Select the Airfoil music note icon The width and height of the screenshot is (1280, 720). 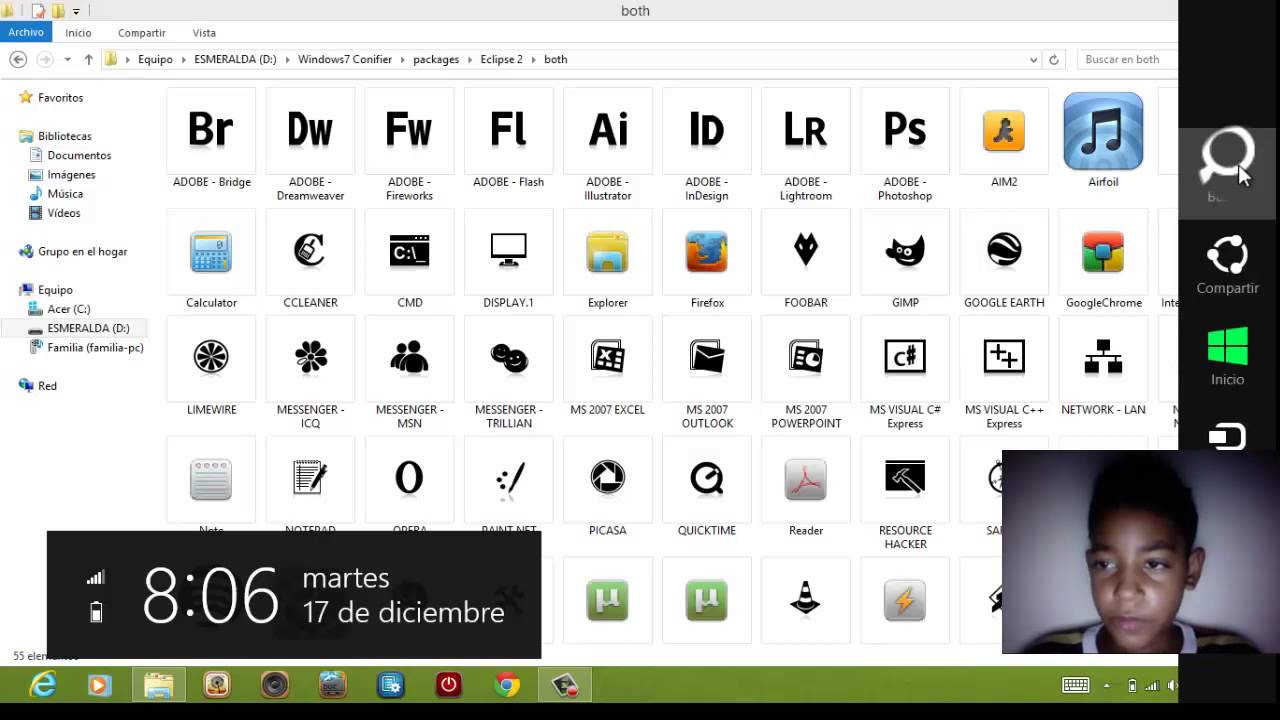coord(1103,131)
